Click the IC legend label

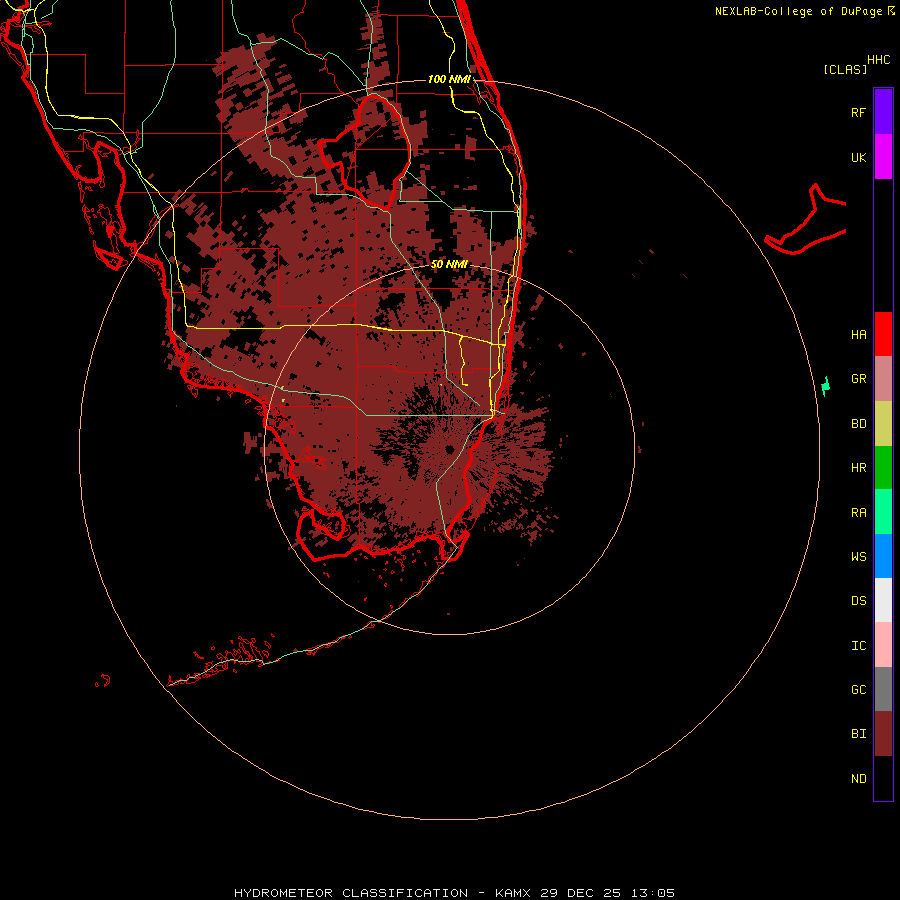click(858, 646)
